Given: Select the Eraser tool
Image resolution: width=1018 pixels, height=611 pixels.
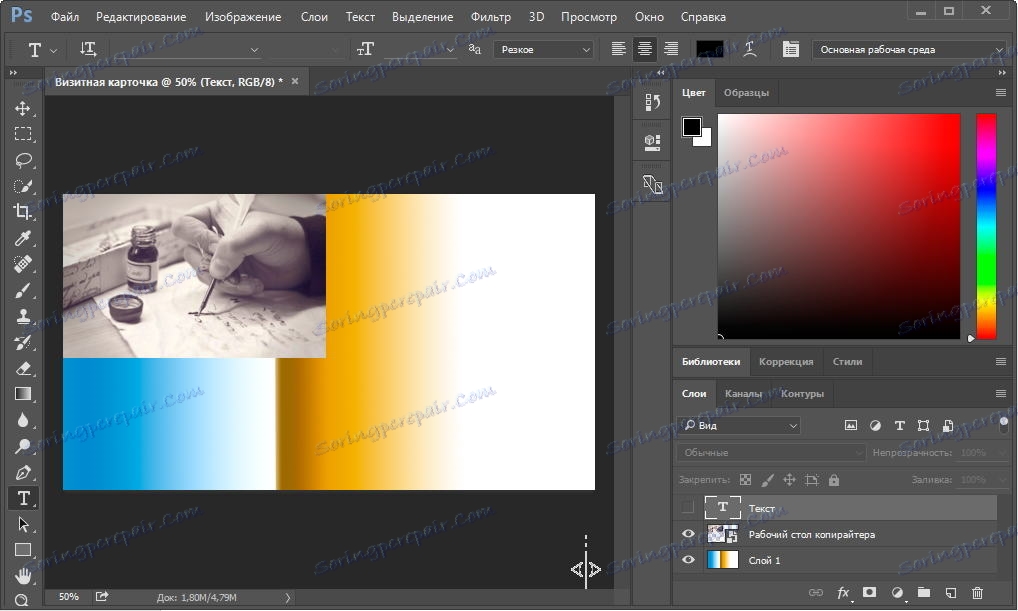Looking at the screenshot, I should pyautogui.click(x=23, y=368).
